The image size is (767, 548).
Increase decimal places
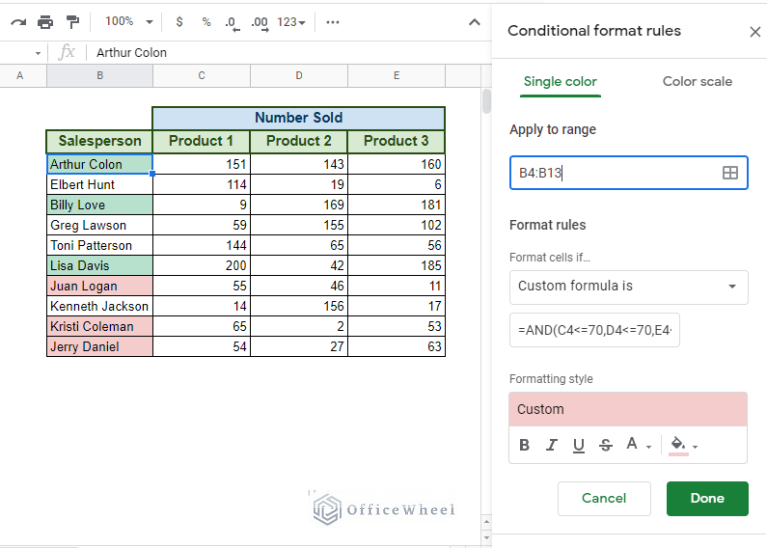[x=259, y=21]
